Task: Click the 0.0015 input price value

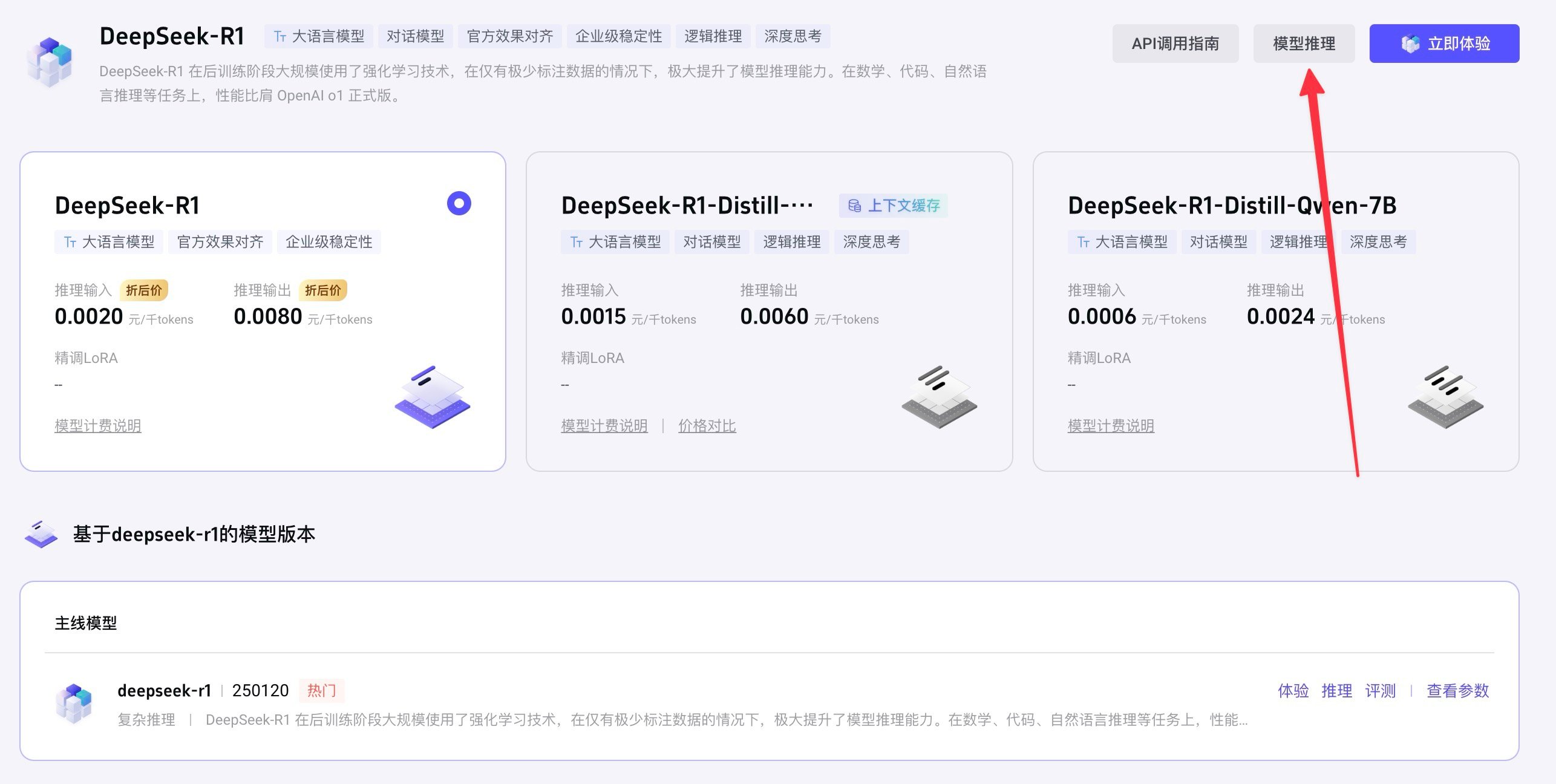Action: coord(593,316)
